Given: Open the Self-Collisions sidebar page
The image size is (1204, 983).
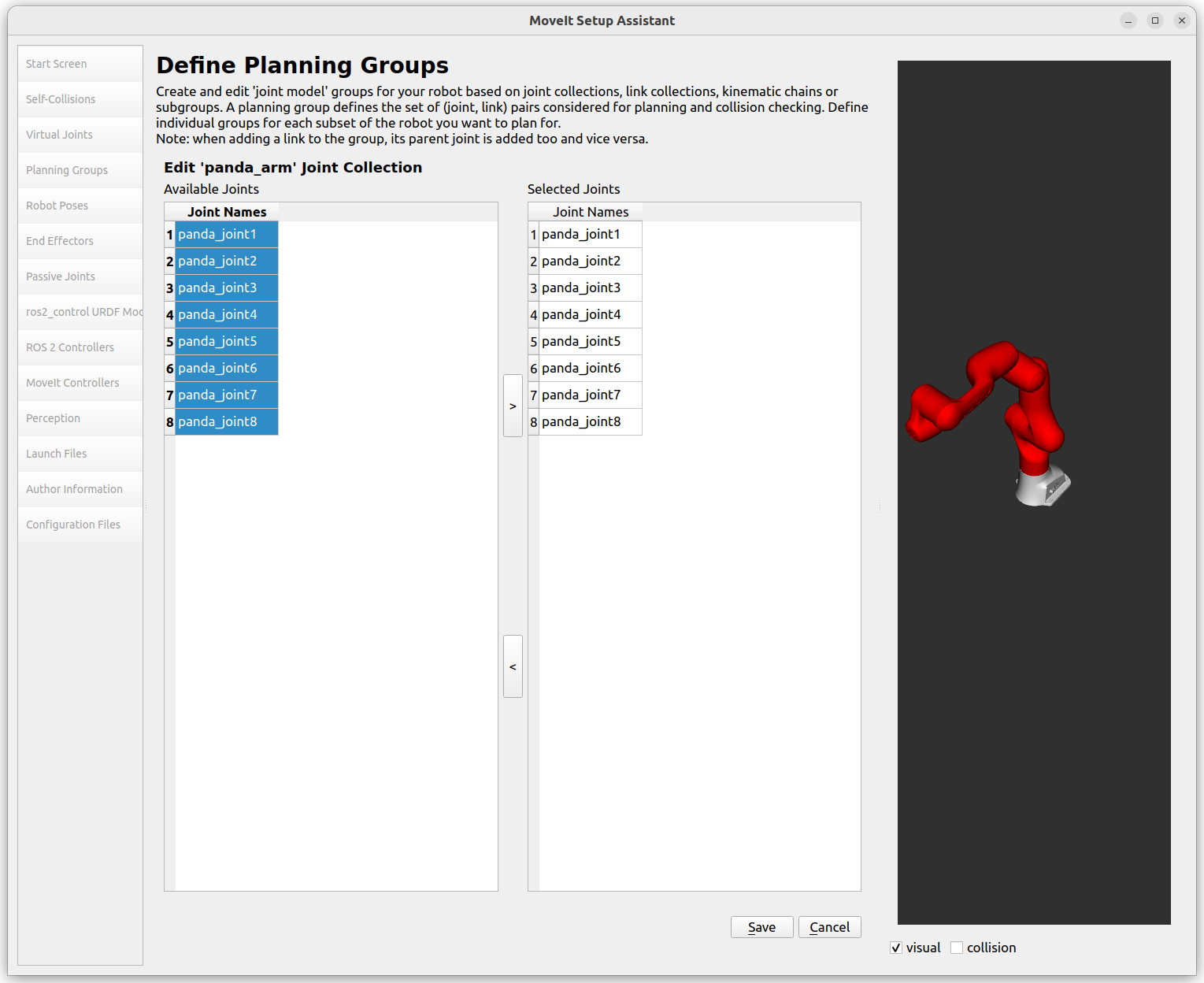Looking at the screenshot, I should [x=61, y=99].
